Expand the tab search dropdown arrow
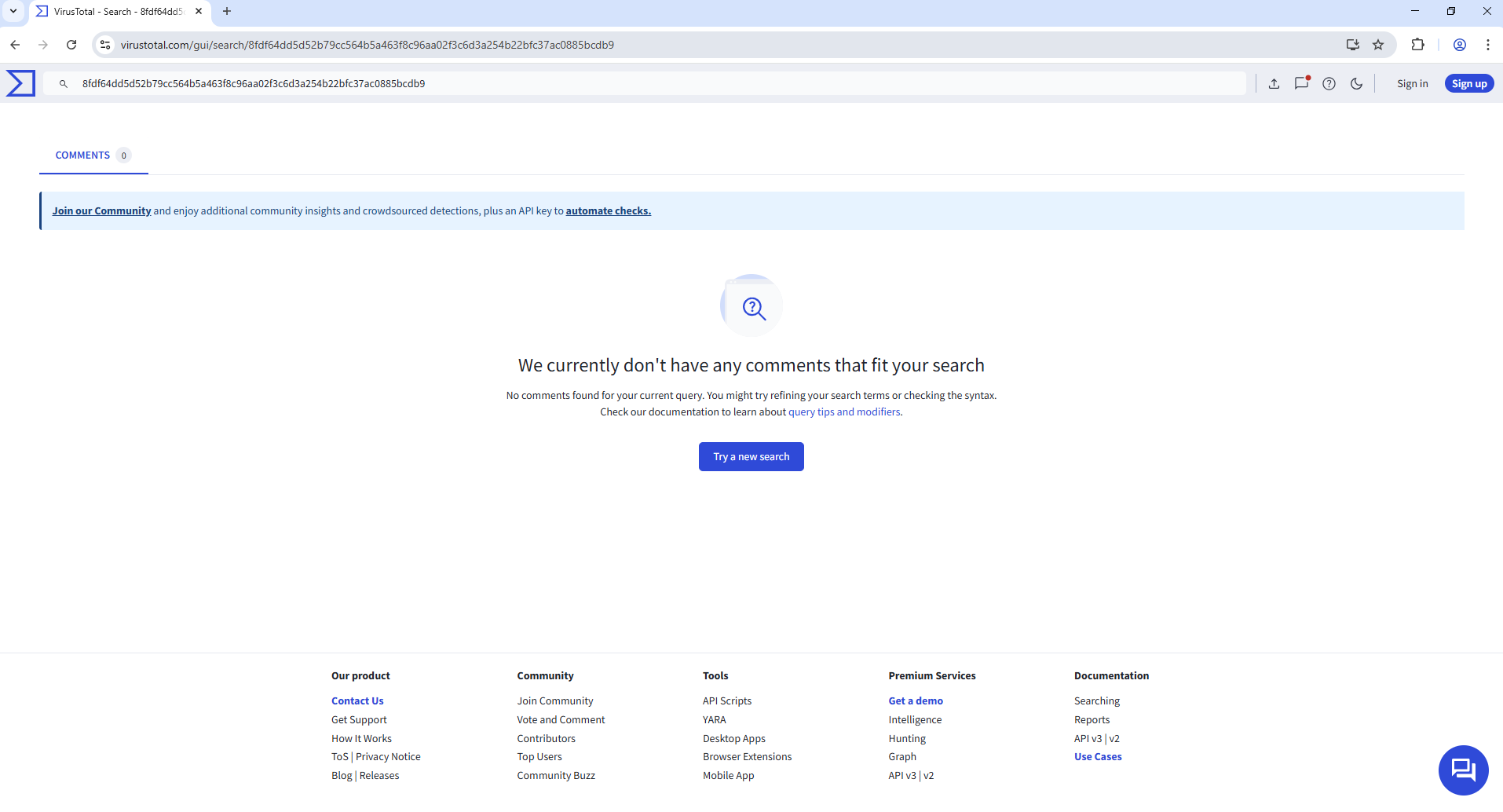Viewport: 1503px width, 812px height. tap(13, 11)
